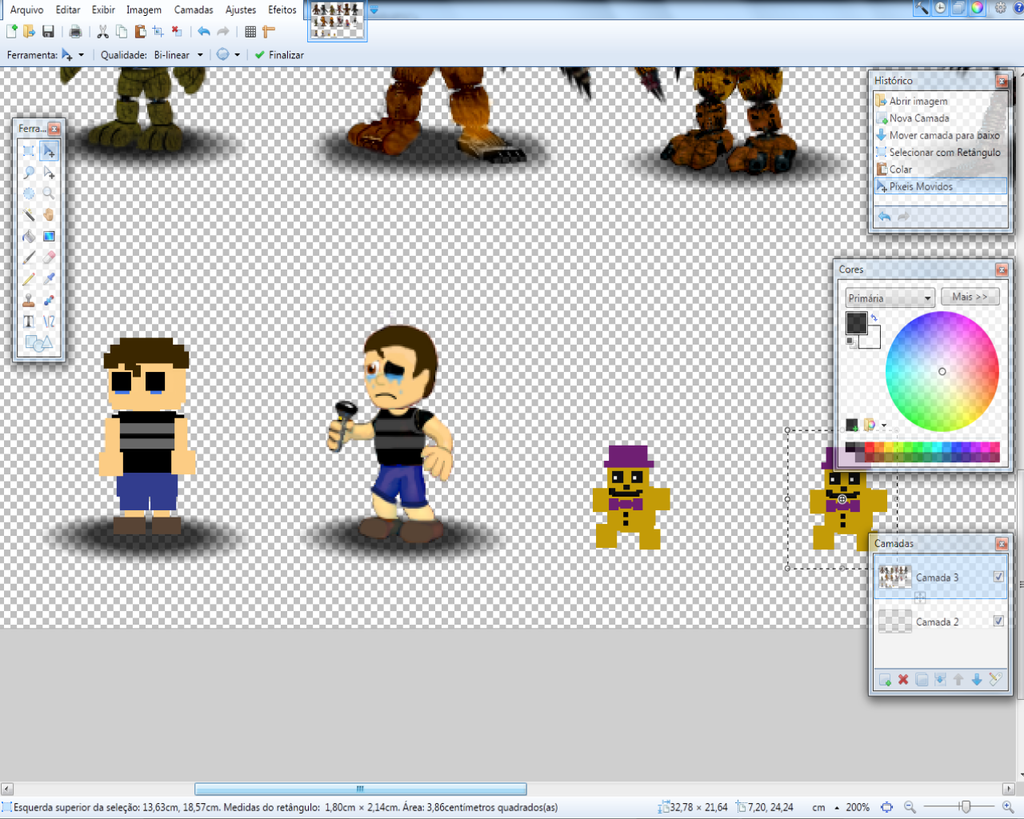The width and height of the screenshot is (1024, 819).
Task: Select the Paintbrush tool
Action: [29, 257]
